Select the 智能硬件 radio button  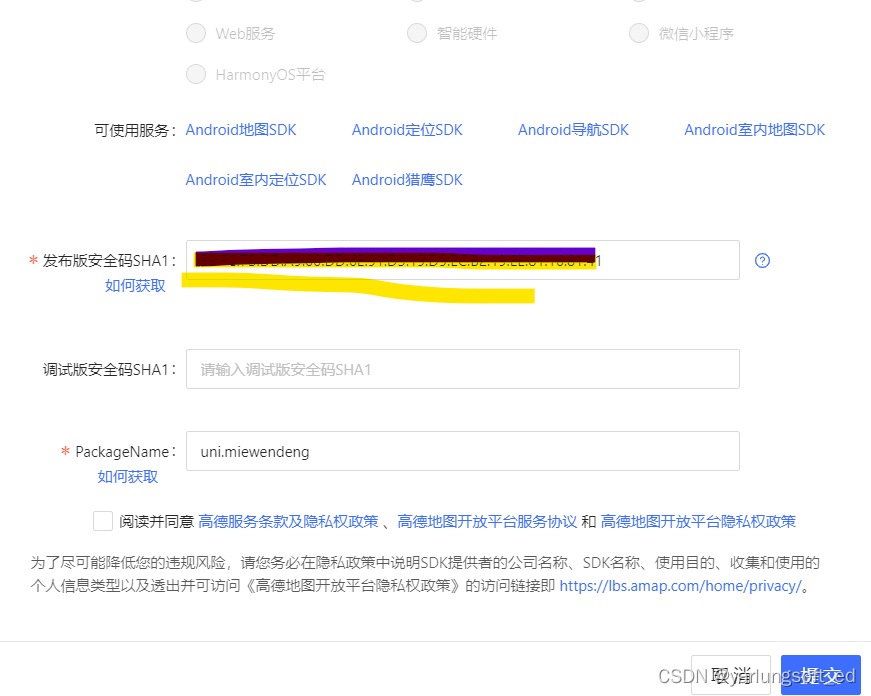417,33
